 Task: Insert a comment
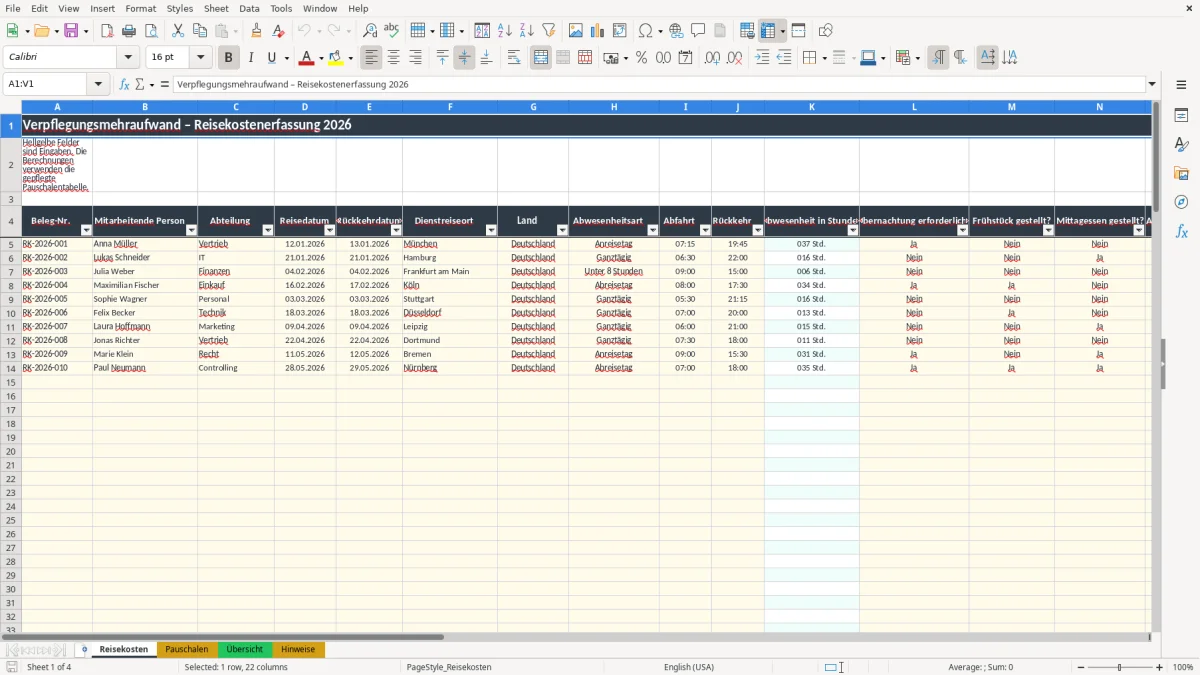698,31
